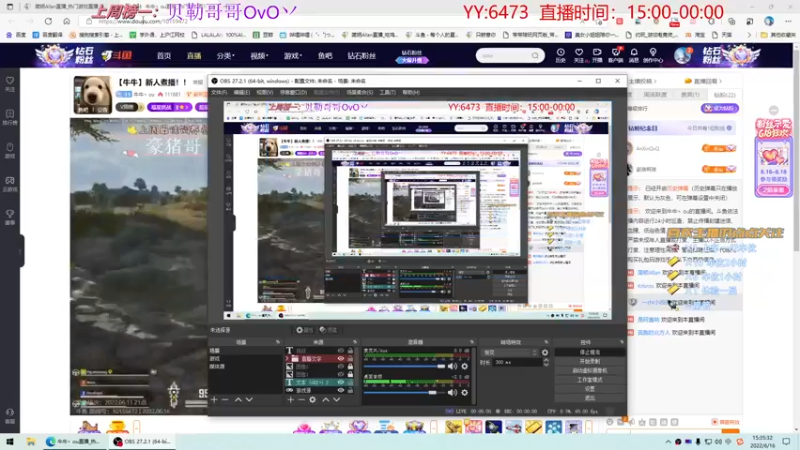Open Douyu 开播 icon in header
The width and height of the screenshot is (800, 450).
[597, 55]
